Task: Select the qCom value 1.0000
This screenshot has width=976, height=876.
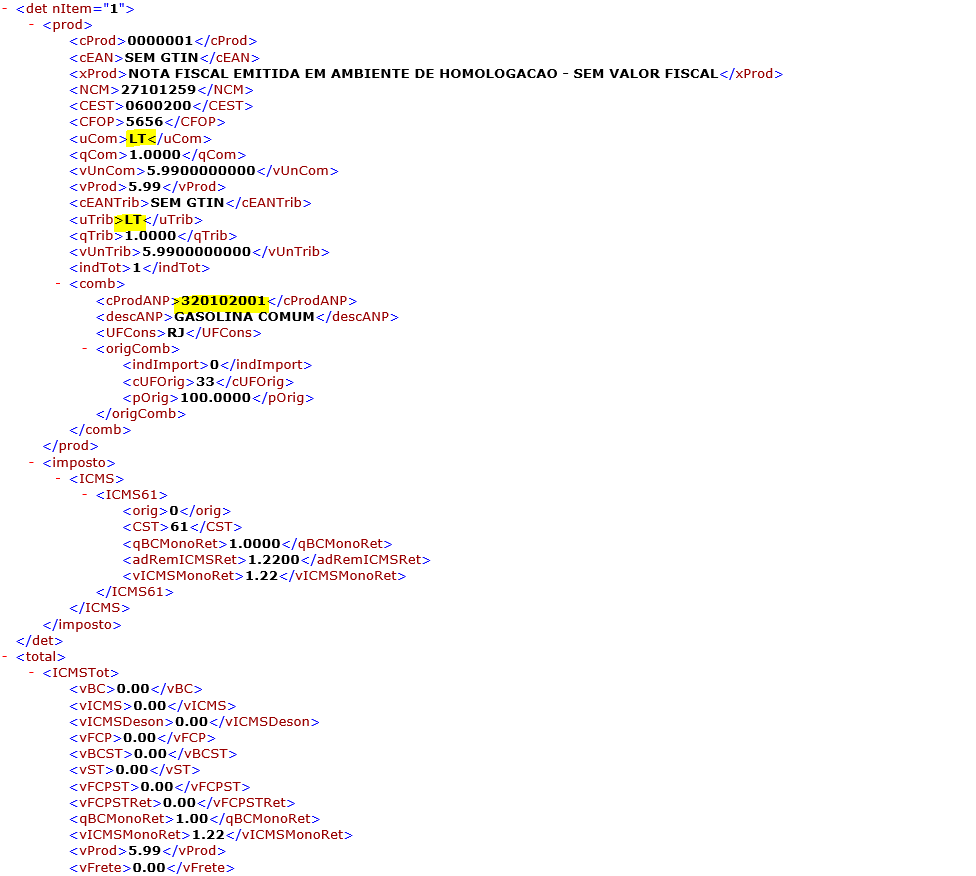Action: click(x=154, y=155)
